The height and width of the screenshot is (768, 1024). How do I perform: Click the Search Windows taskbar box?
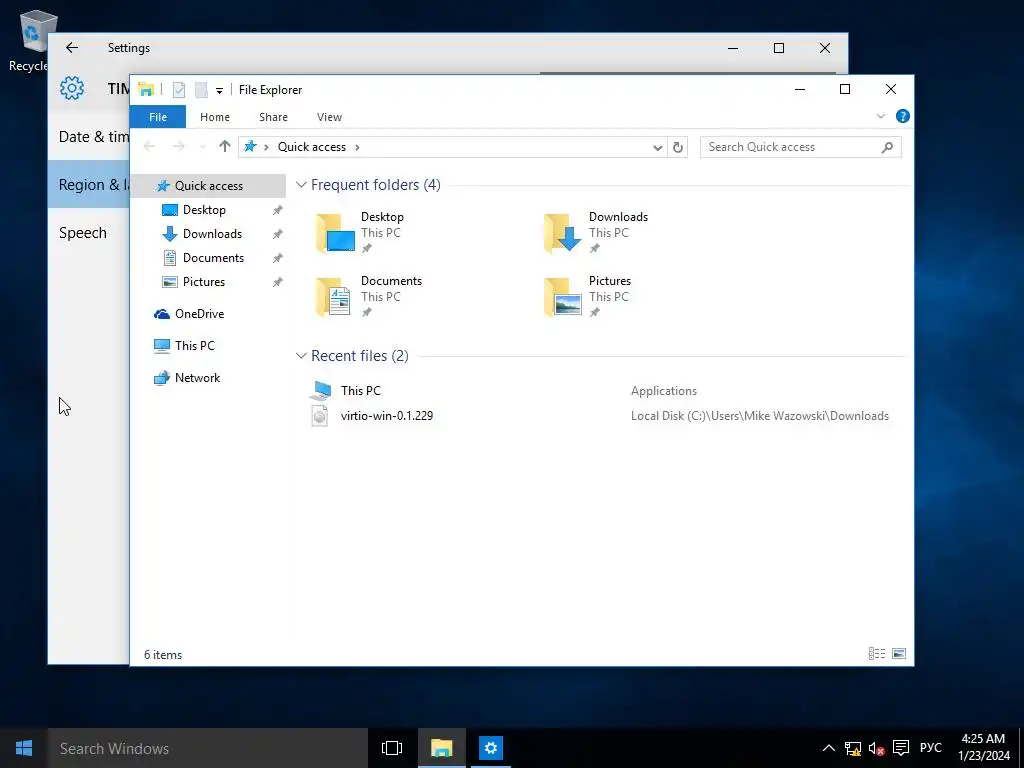click(208, 748)
